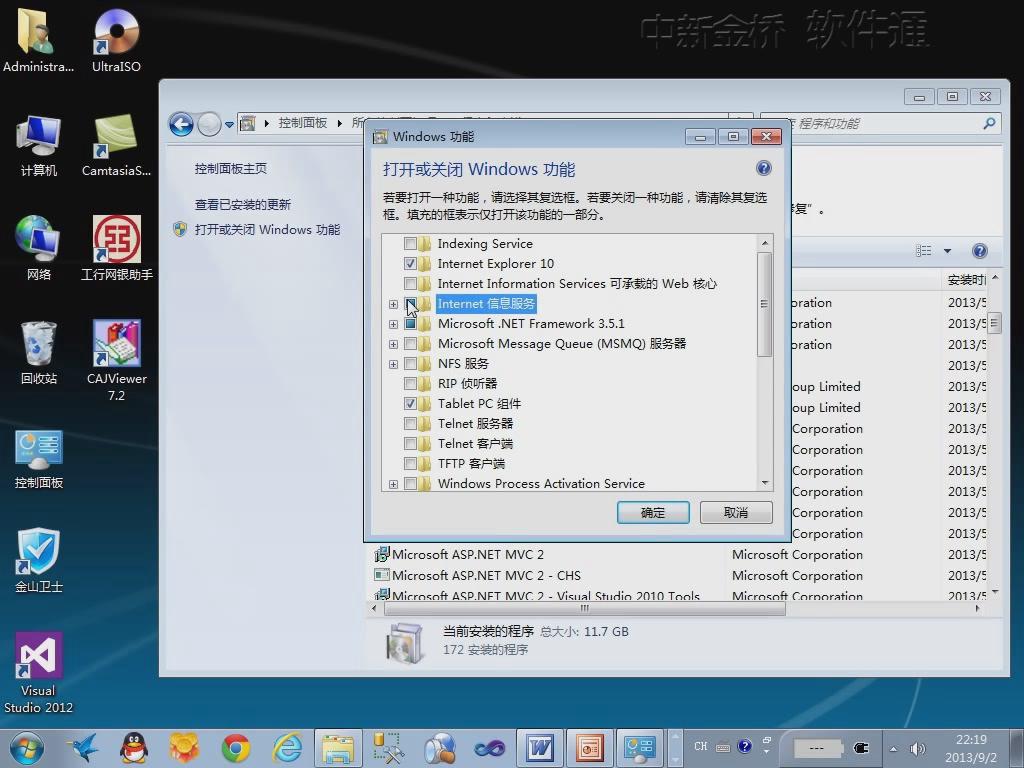The height and width of the screenshot is (768, 1024).
Task: Select the TFTP 客户端 feature row
Action: pos(471,464)
